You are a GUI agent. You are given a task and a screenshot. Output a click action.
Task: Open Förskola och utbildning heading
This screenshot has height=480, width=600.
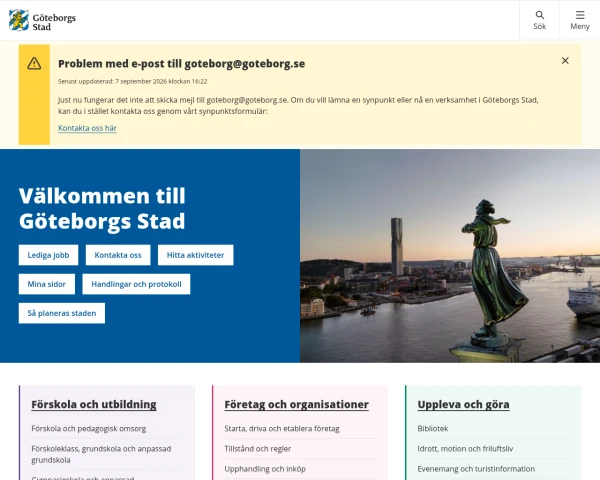point(94,405)
